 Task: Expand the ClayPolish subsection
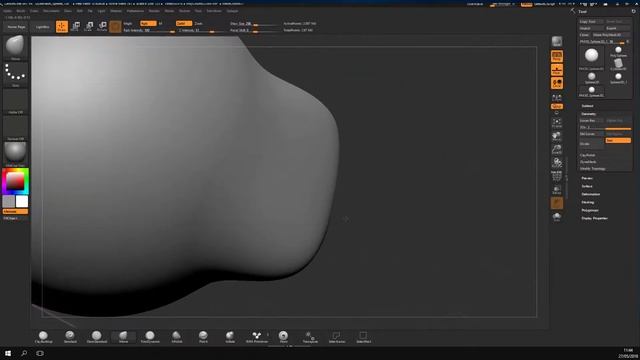(x=588, y=155)
